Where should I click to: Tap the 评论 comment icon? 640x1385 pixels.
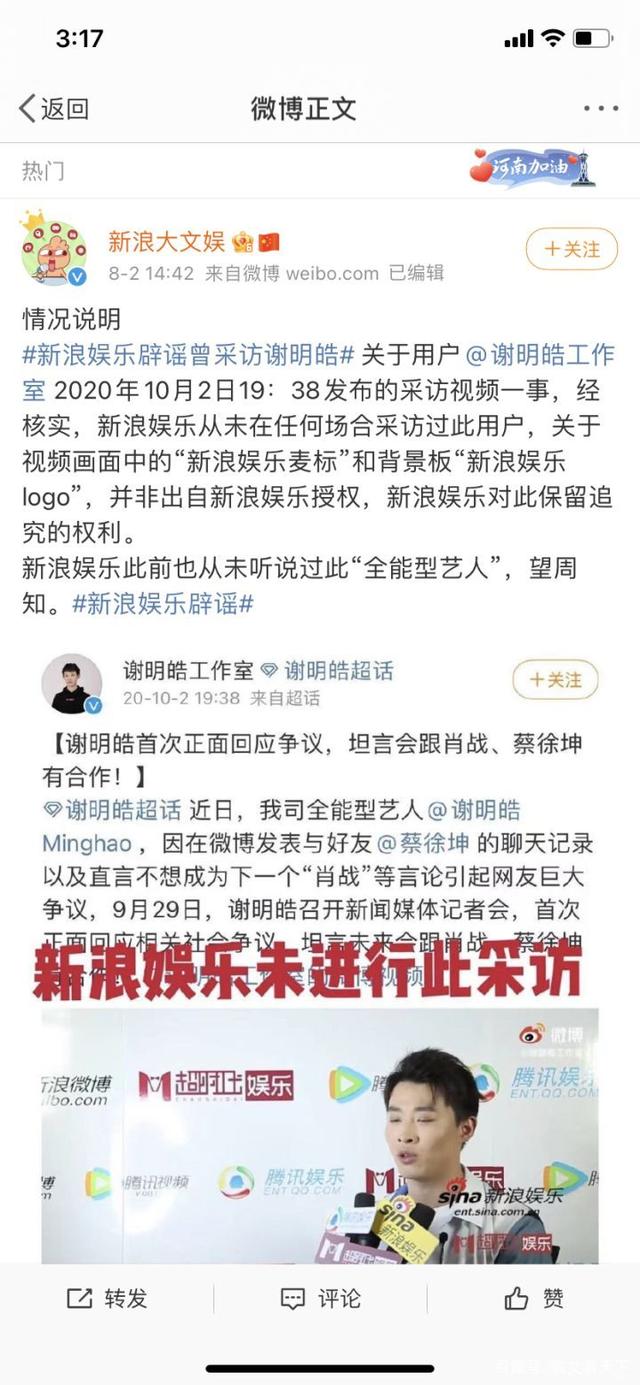[292, 1298]
